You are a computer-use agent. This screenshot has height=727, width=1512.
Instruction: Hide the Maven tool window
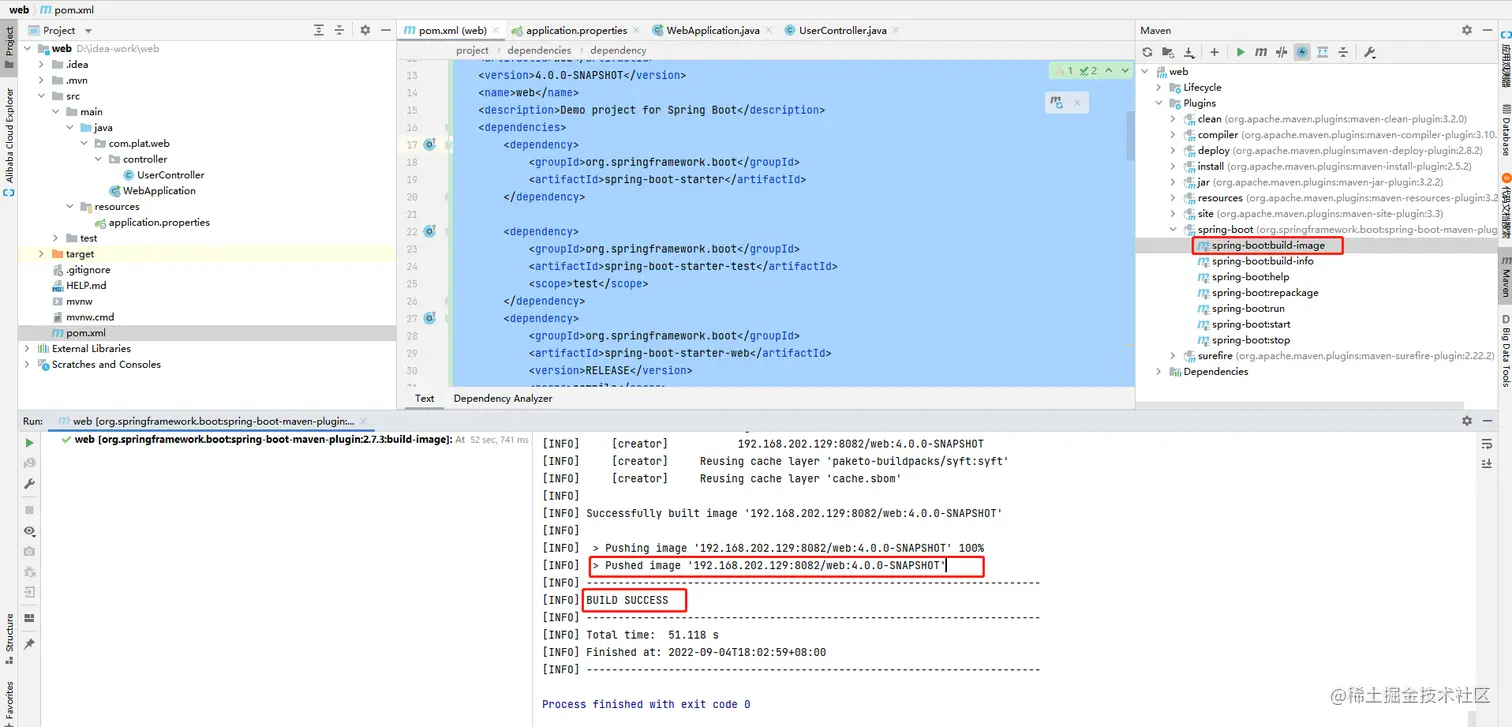tap(1487, 30)
